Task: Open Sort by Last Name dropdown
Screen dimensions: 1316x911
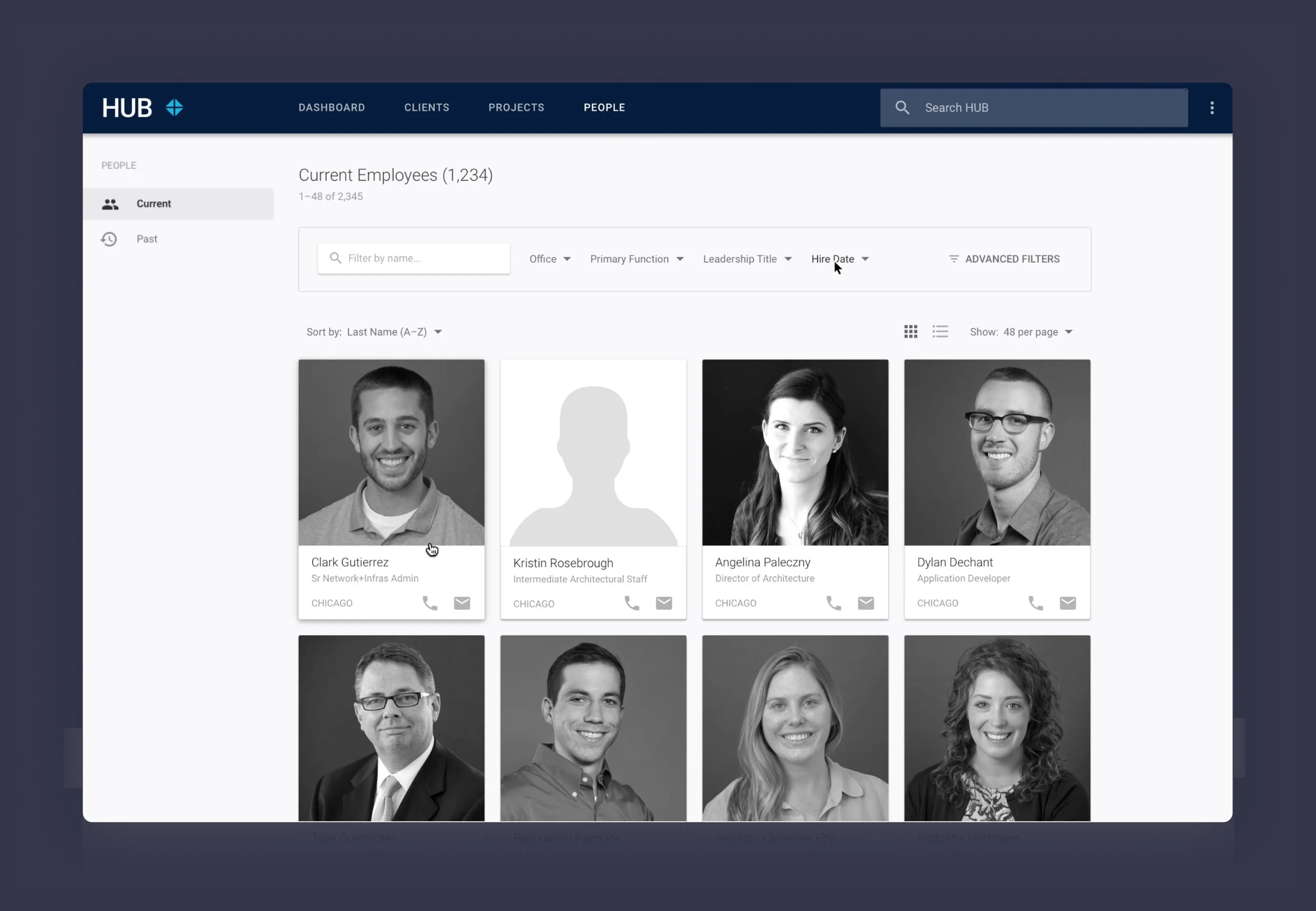Action: pyautogui.click(x=394, y=332)
